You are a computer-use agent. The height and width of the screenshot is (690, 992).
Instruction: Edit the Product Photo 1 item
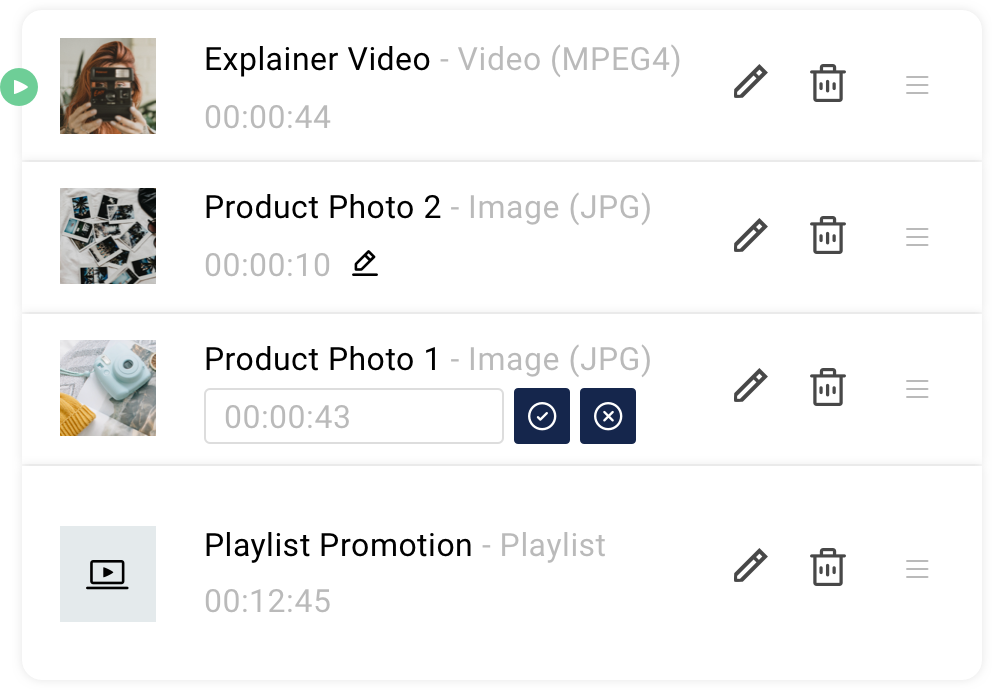click(750, 386)
